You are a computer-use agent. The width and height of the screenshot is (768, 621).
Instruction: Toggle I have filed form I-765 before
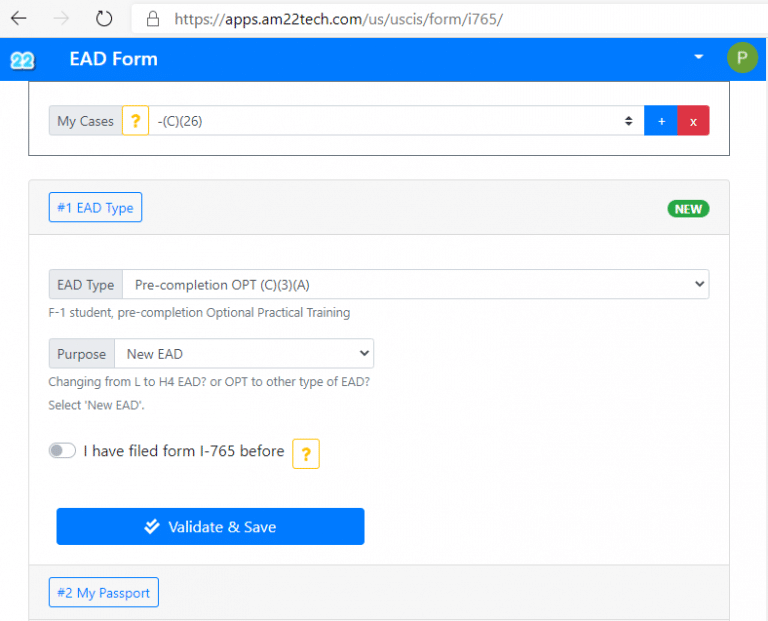[62, 451]
